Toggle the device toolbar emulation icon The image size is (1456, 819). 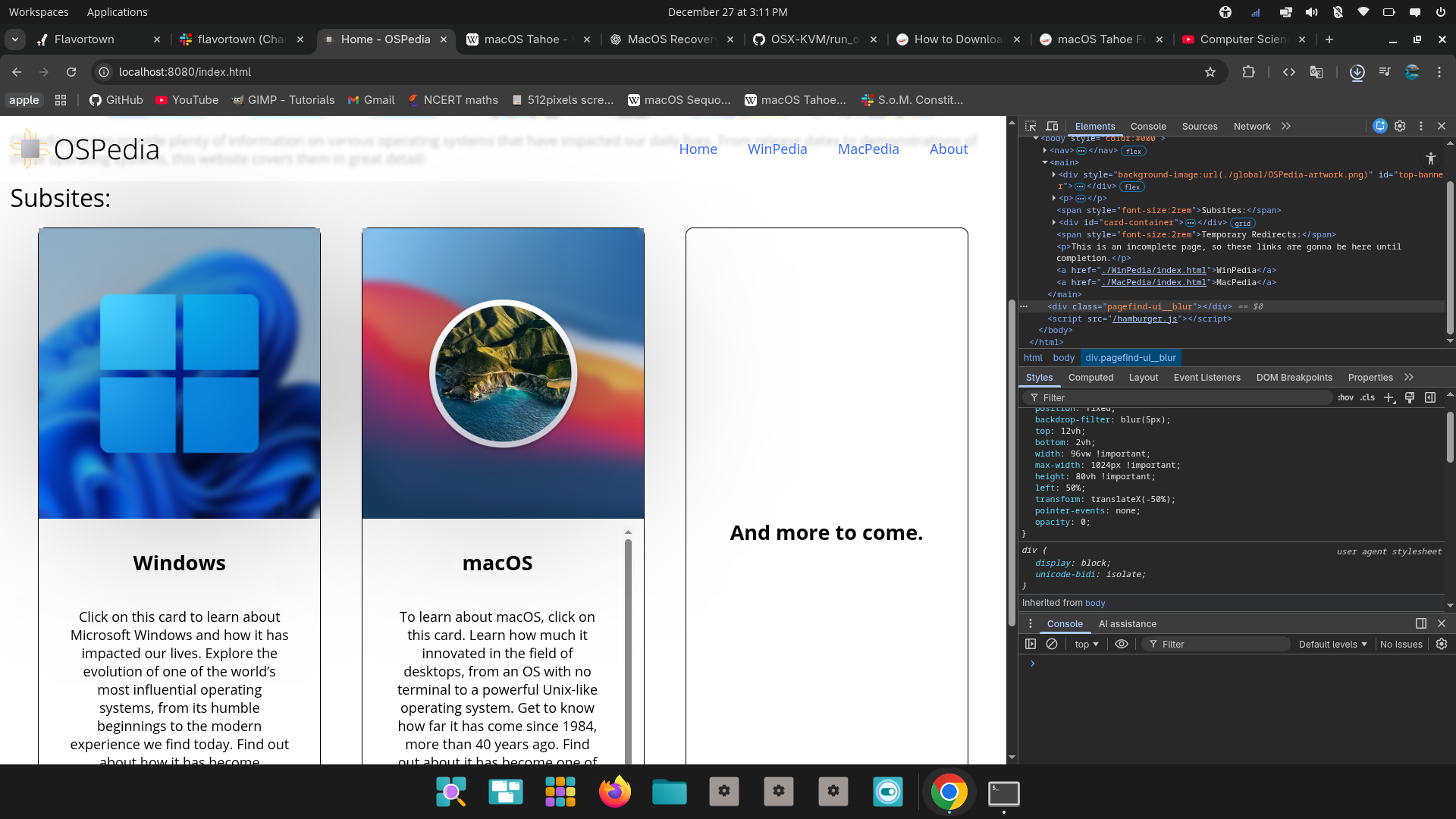(1052, 127)
